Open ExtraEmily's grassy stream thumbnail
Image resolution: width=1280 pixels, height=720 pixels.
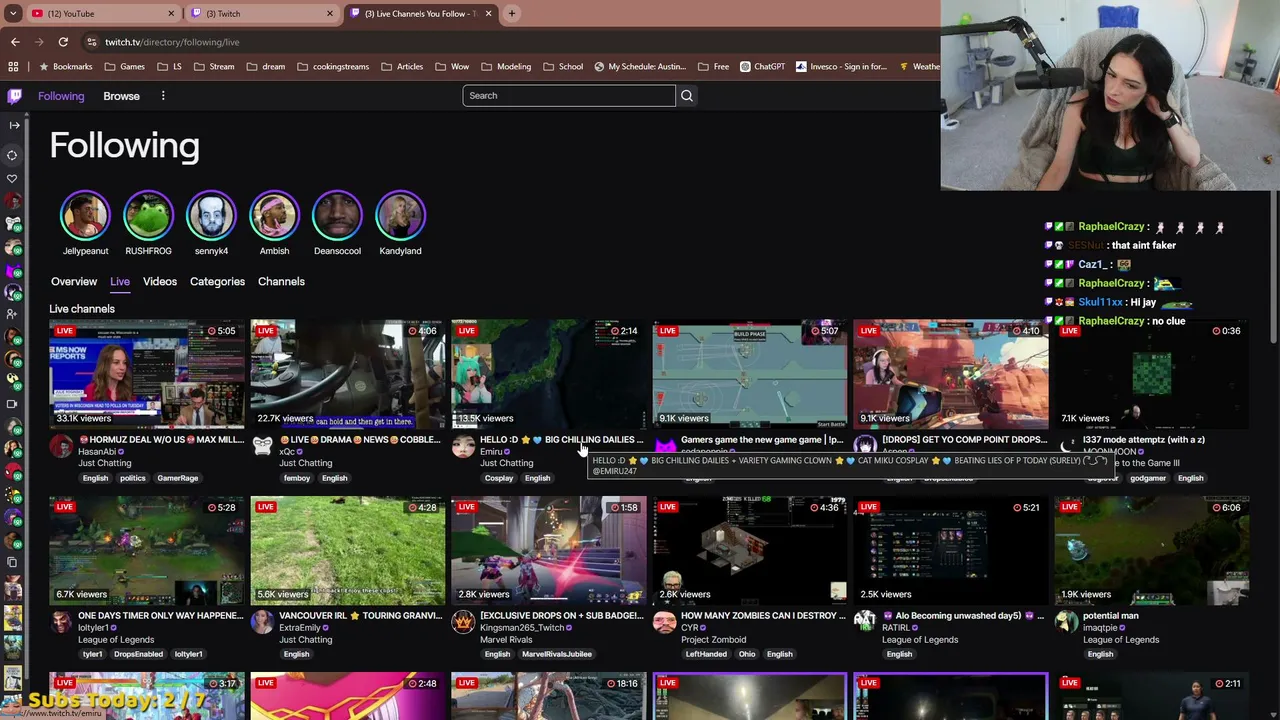click(x=348, y=551)
